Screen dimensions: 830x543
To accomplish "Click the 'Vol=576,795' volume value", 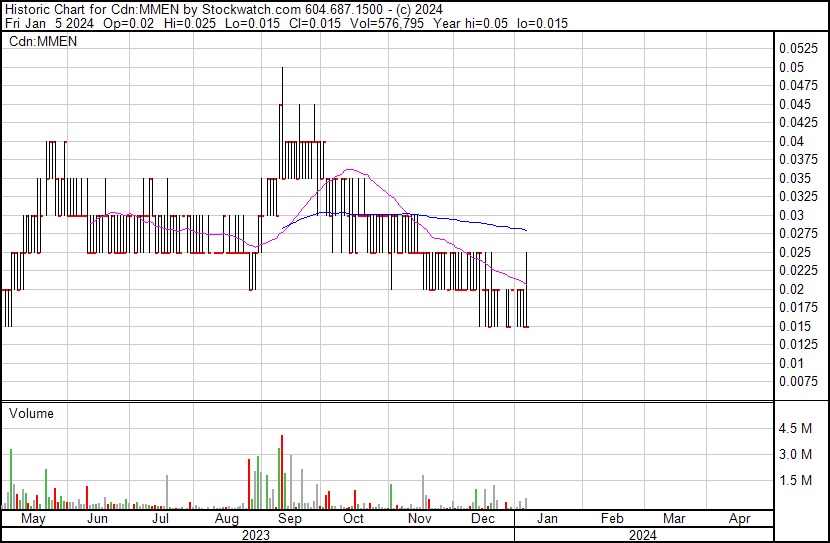I will coord(387,23).
